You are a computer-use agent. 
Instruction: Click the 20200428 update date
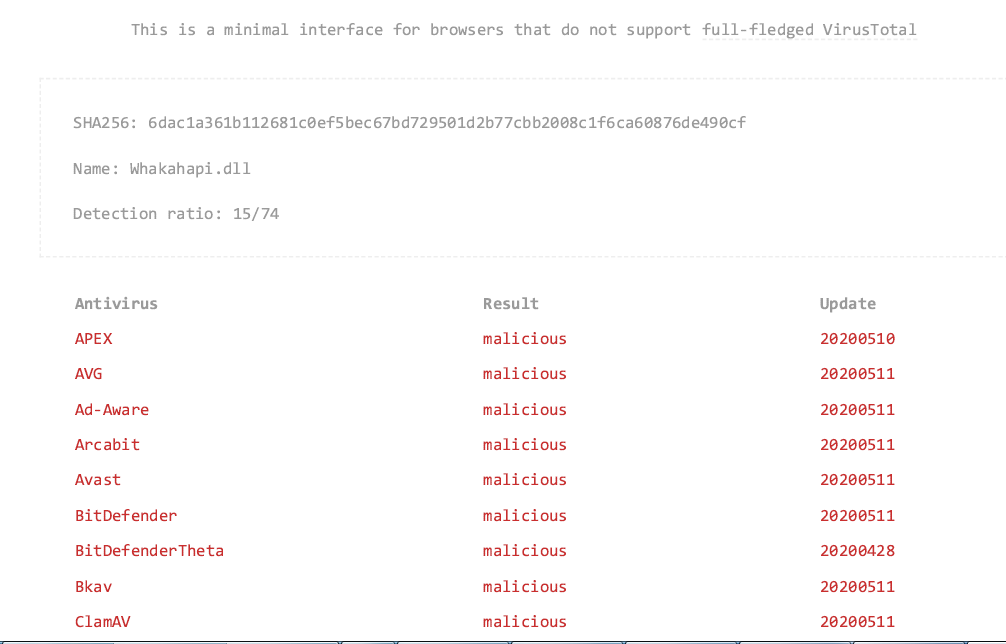click(857, 550)
